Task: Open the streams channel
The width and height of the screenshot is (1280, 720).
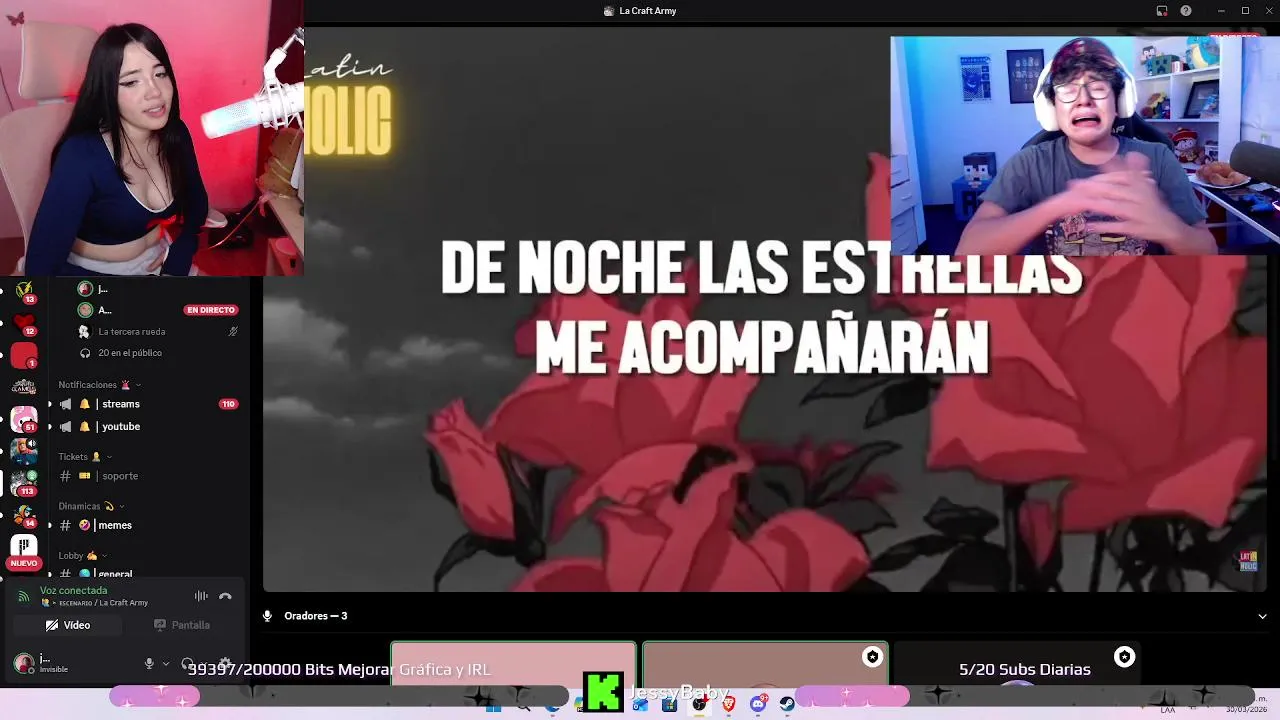Action: click(x=146, y=404)
